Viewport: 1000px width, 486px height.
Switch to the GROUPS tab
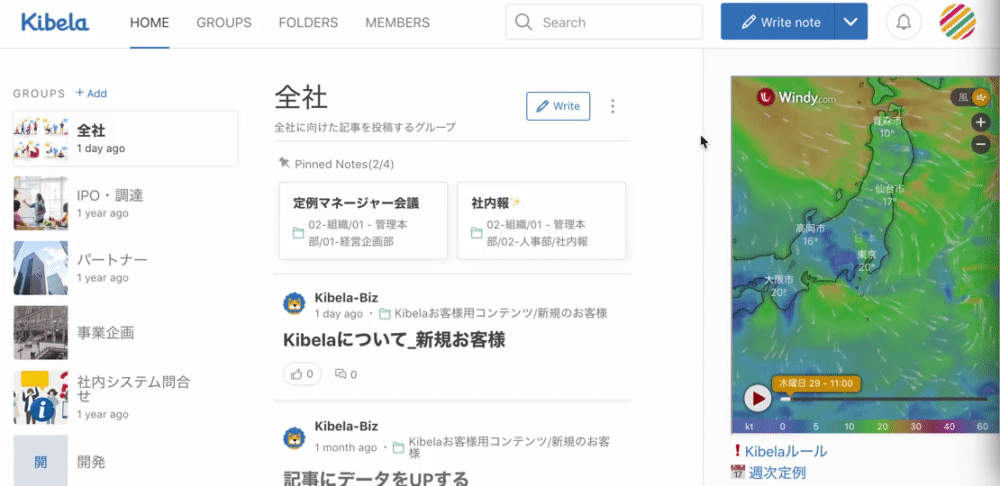coord(224,22)
